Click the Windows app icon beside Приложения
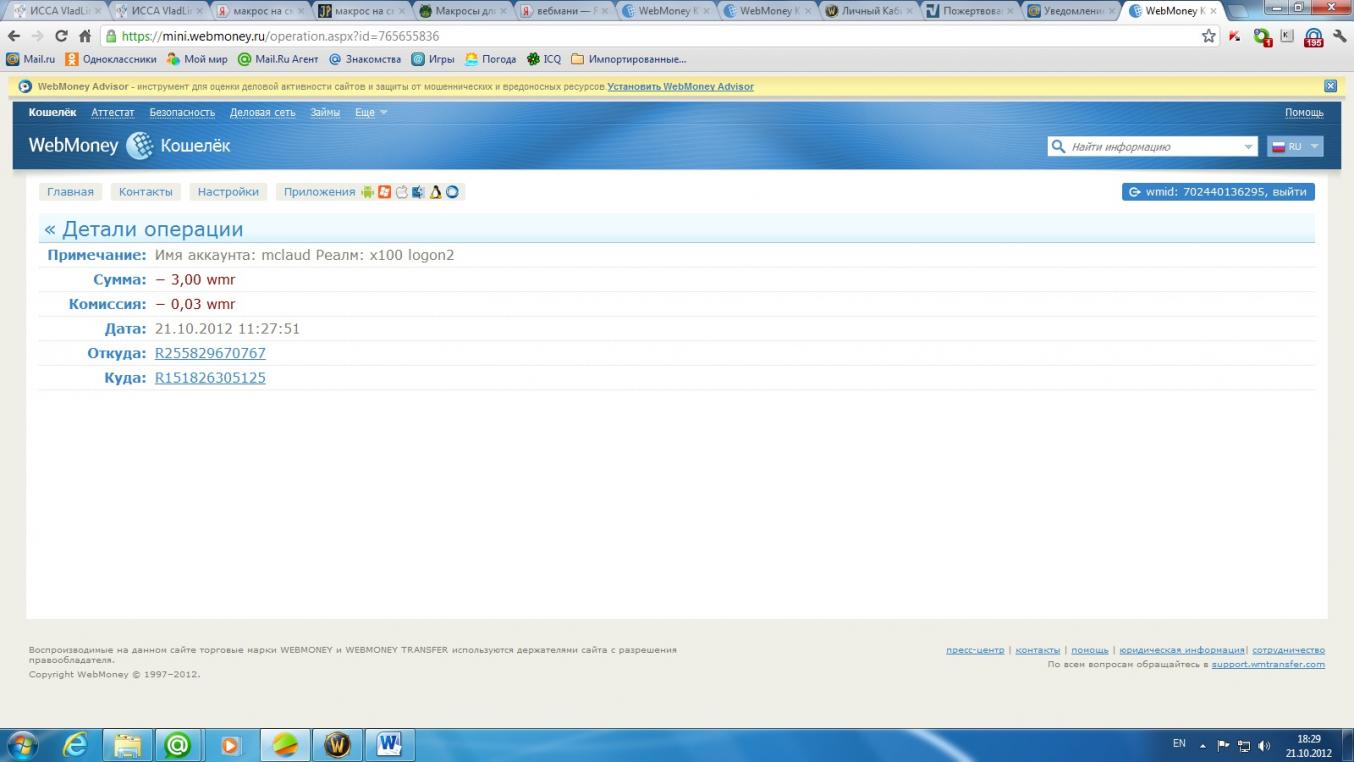Screen dimensions: 1354x762 click(x=384, y=192)
